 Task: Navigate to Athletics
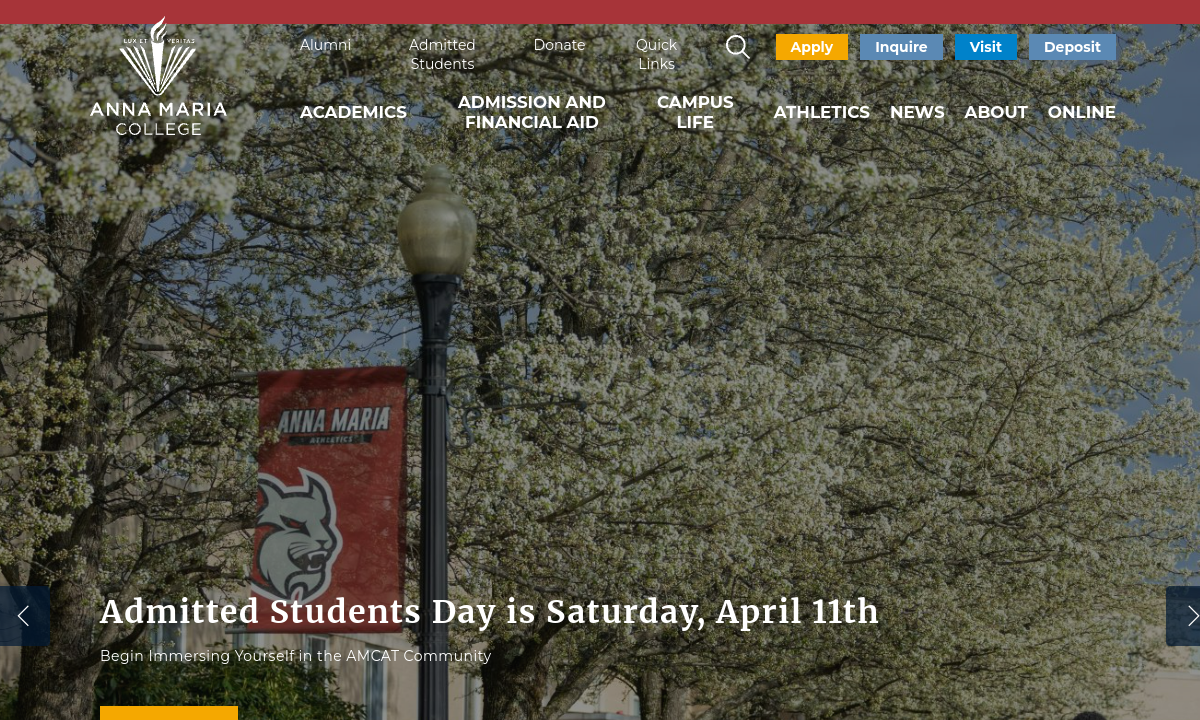click(x=821, y=112)
